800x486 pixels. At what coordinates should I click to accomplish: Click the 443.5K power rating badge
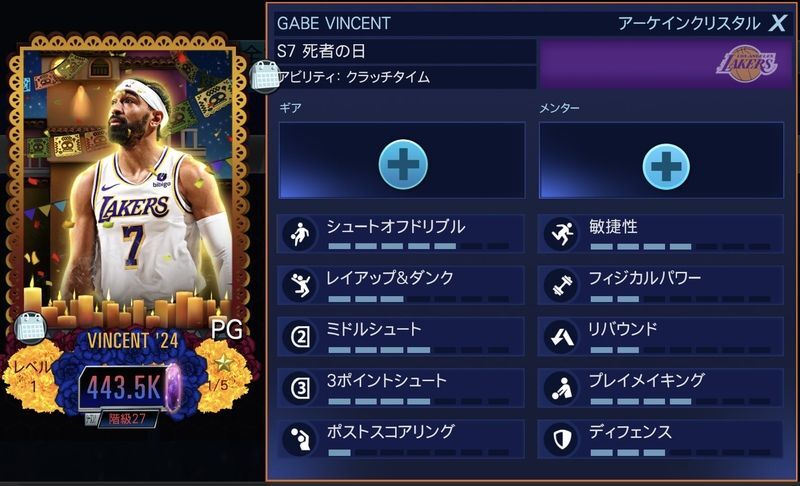click(124, 387)
